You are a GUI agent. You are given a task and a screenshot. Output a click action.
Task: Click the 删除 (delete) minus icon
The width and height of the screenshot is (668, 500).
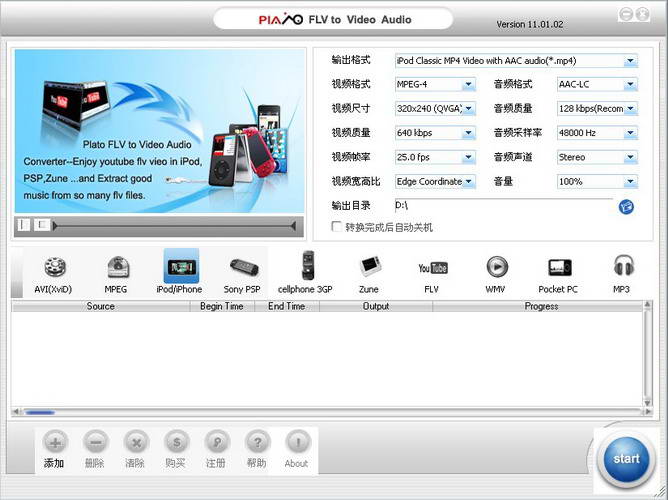(x=95, y=443)
